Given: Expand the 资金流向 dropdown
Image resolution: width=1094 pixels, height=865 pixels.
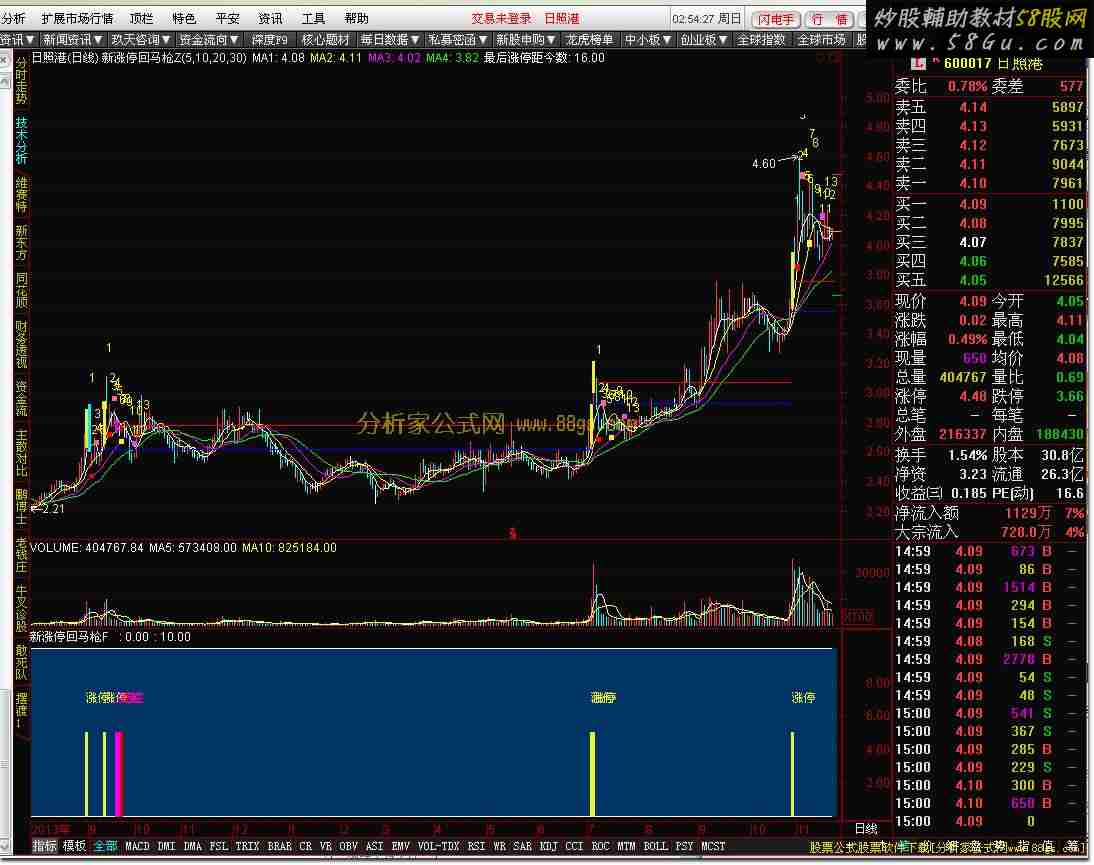Looking at the screenshot, I should (209, 40).
